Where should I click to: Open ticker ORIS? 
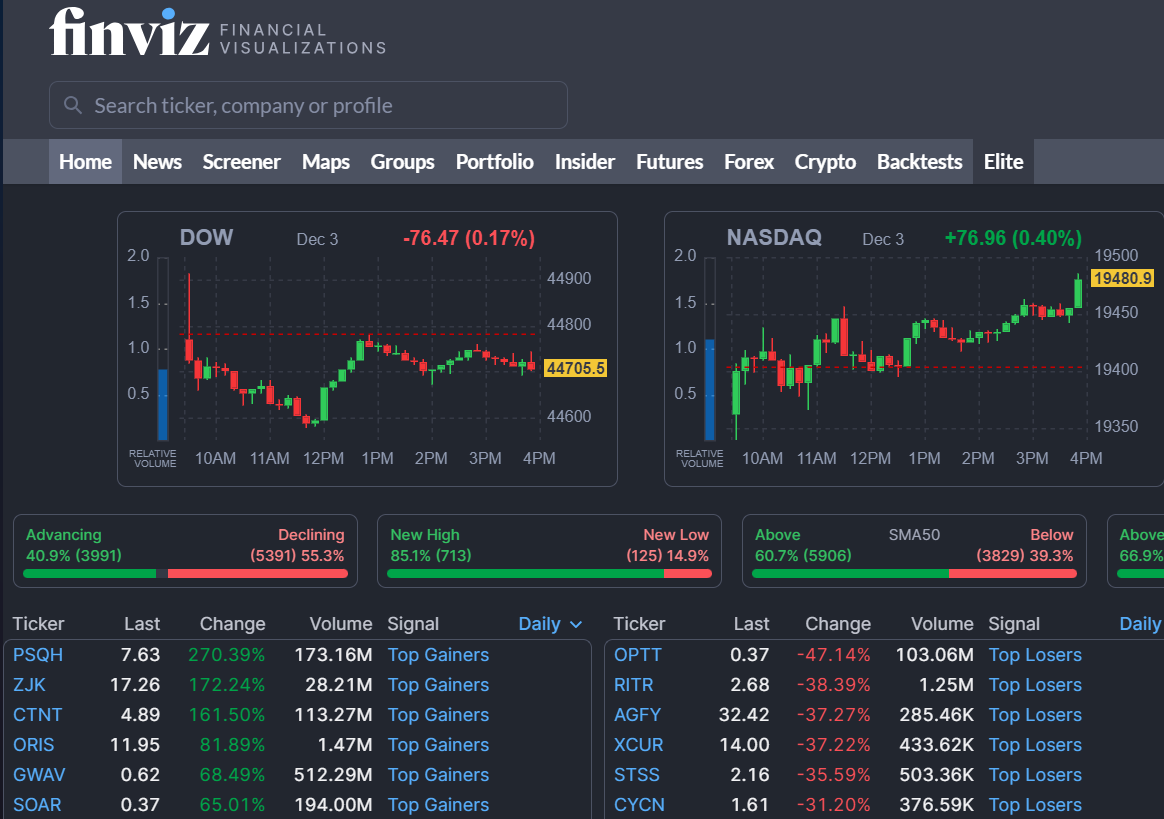(33, 745)
